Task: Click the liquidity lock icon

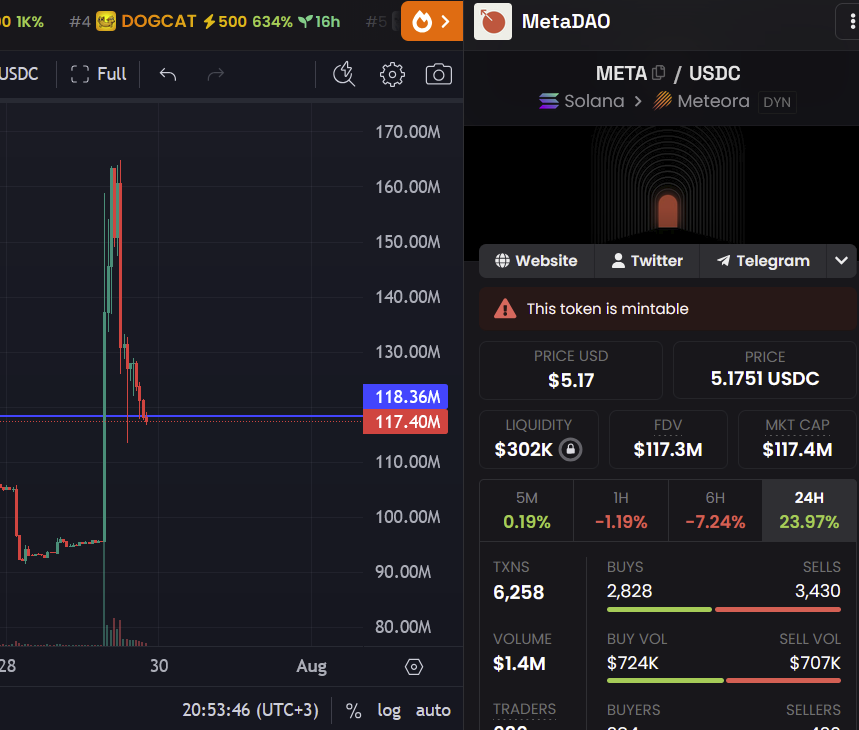Action: [570, 450]
